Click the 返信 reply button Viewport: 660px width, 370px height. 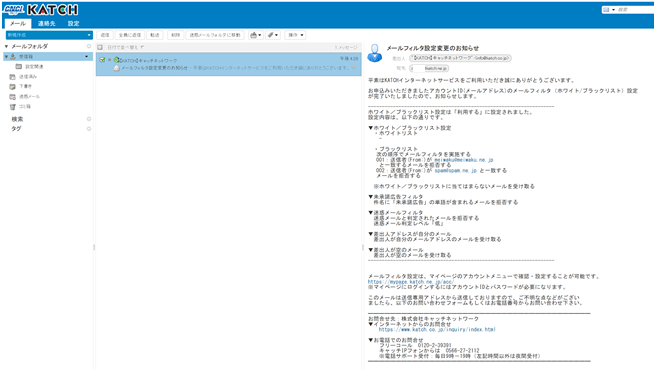[x=105, y=35]
